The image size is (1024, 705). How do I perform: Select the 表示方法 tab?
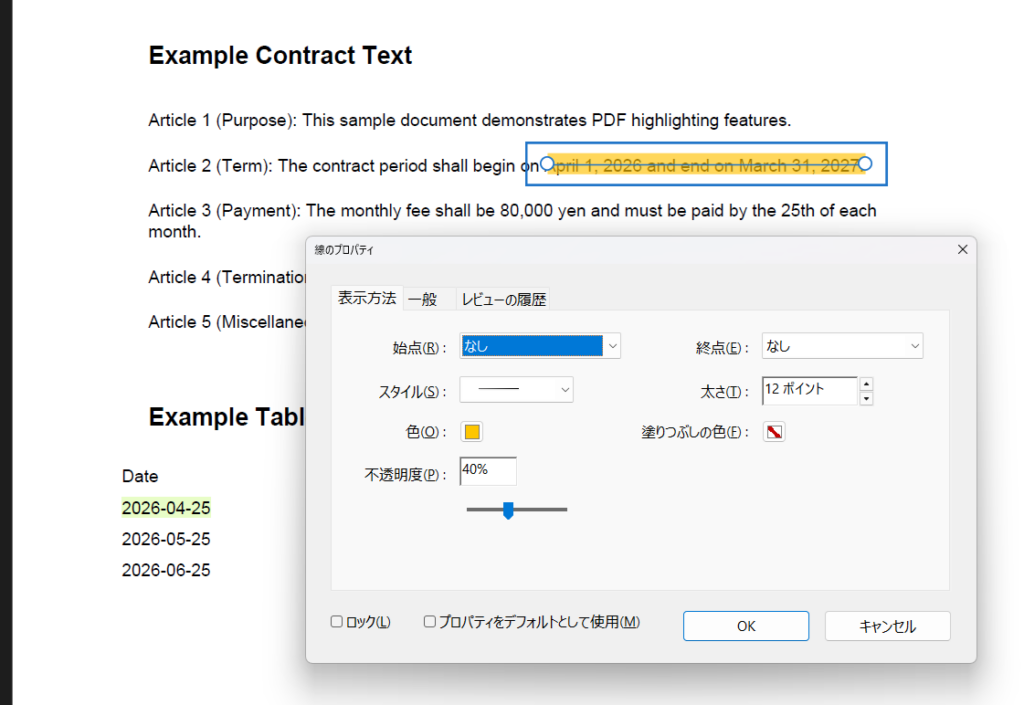pyautogui.click(x=367, y=298)
